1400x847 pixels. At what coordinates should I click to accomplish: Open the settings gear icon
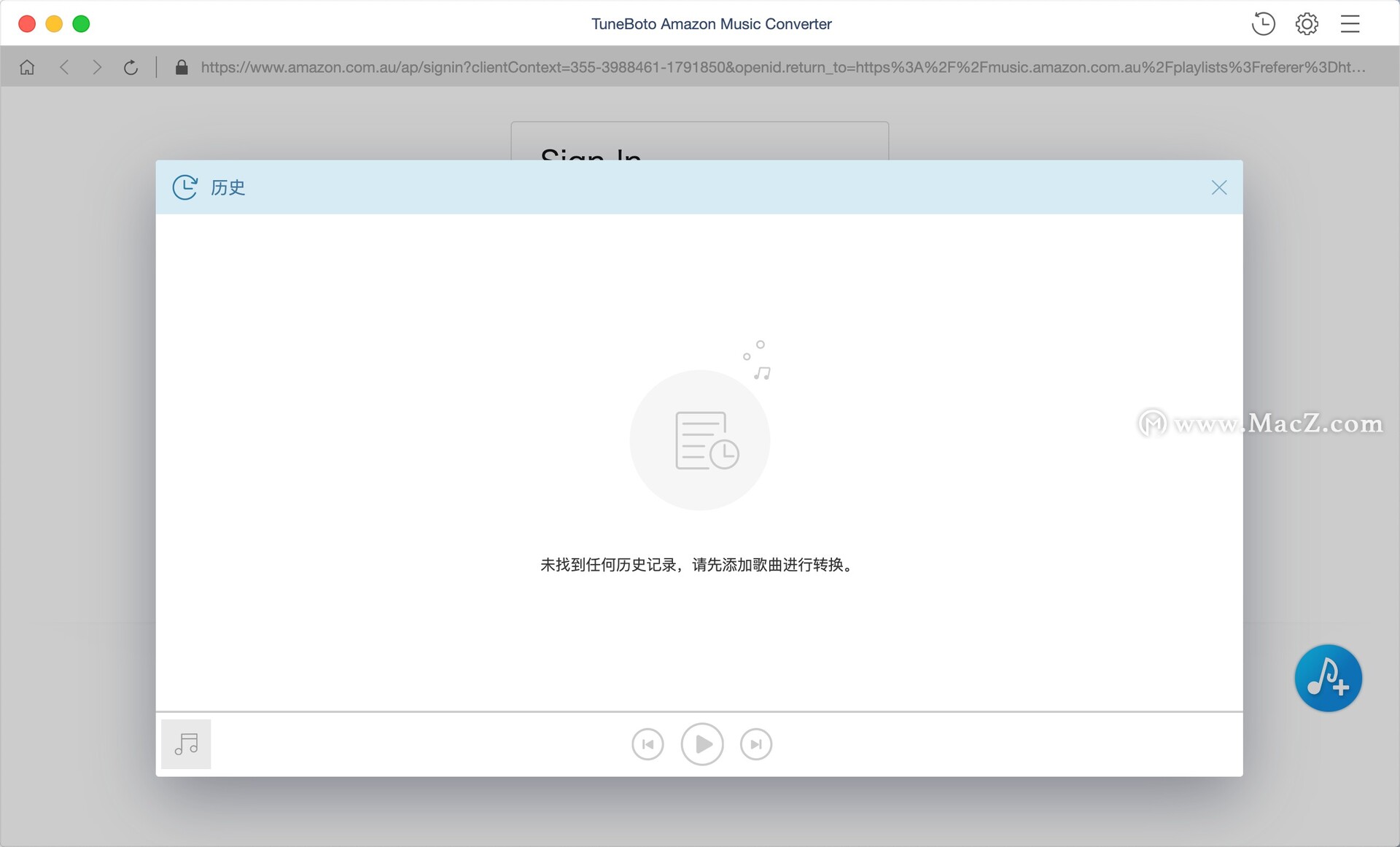click(1307, 23)
